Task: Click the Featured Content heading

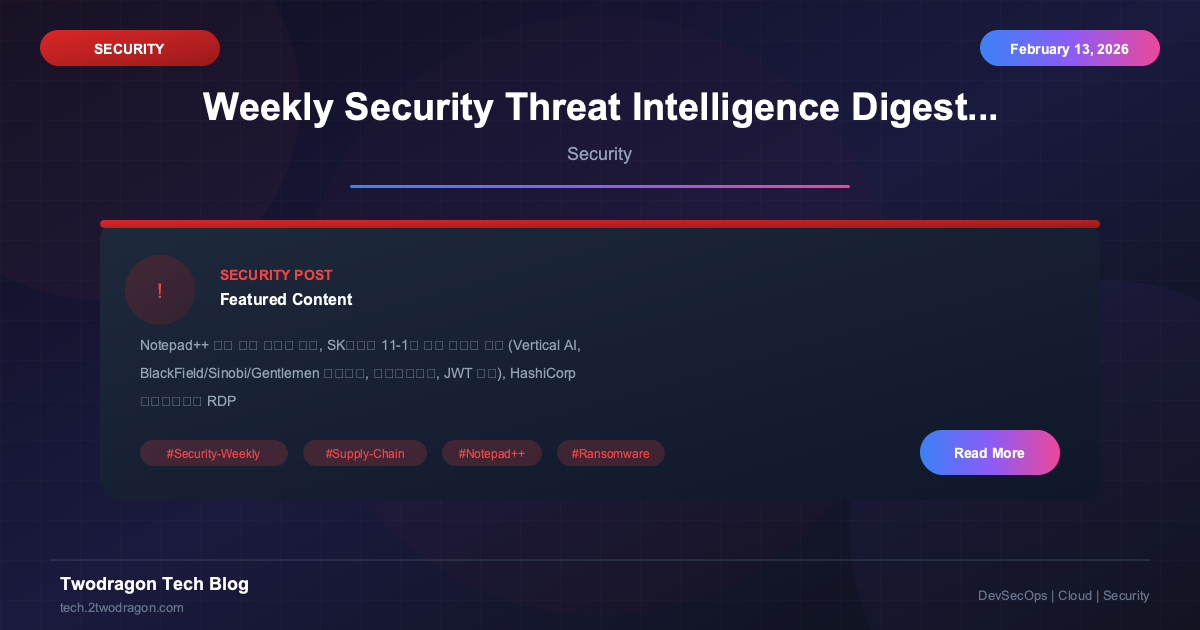Action: (286, 299)
